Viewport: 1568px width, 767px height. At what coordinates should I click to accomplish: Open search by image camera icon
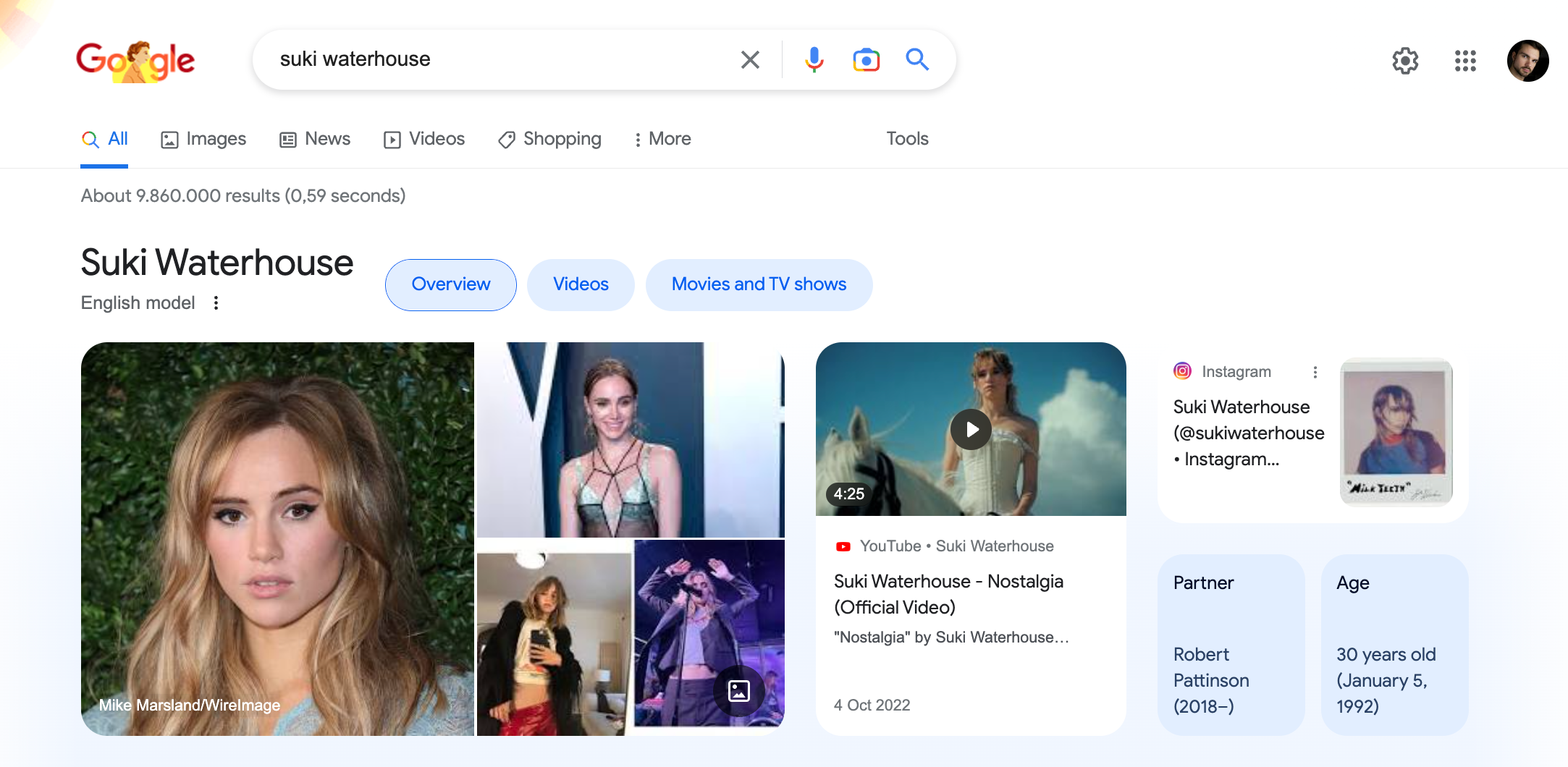click(x=866, y=59)
